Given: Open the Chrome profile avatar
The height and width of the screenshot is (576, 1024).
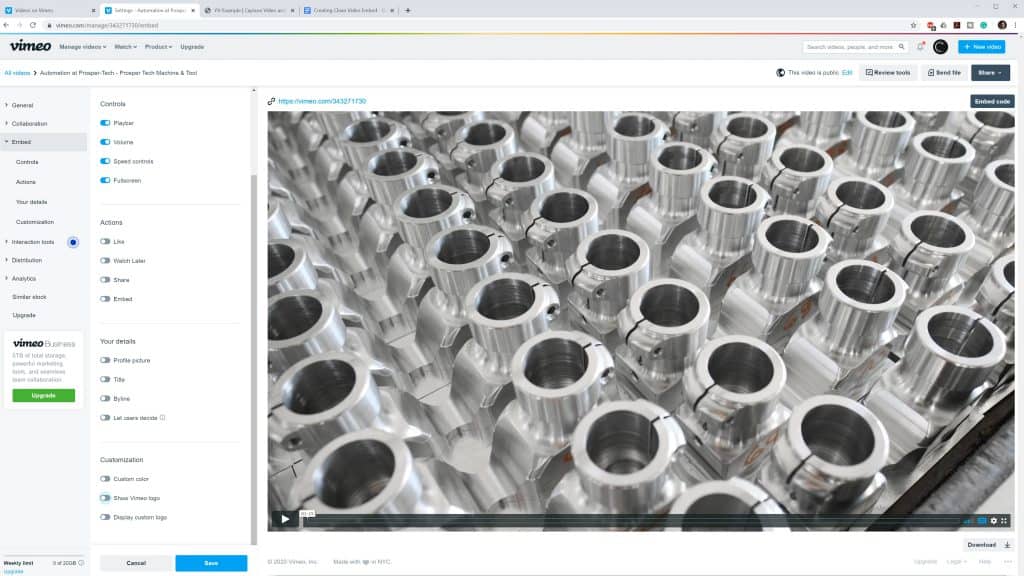Looking at the screenshot, I should (x=1002, y=25).
